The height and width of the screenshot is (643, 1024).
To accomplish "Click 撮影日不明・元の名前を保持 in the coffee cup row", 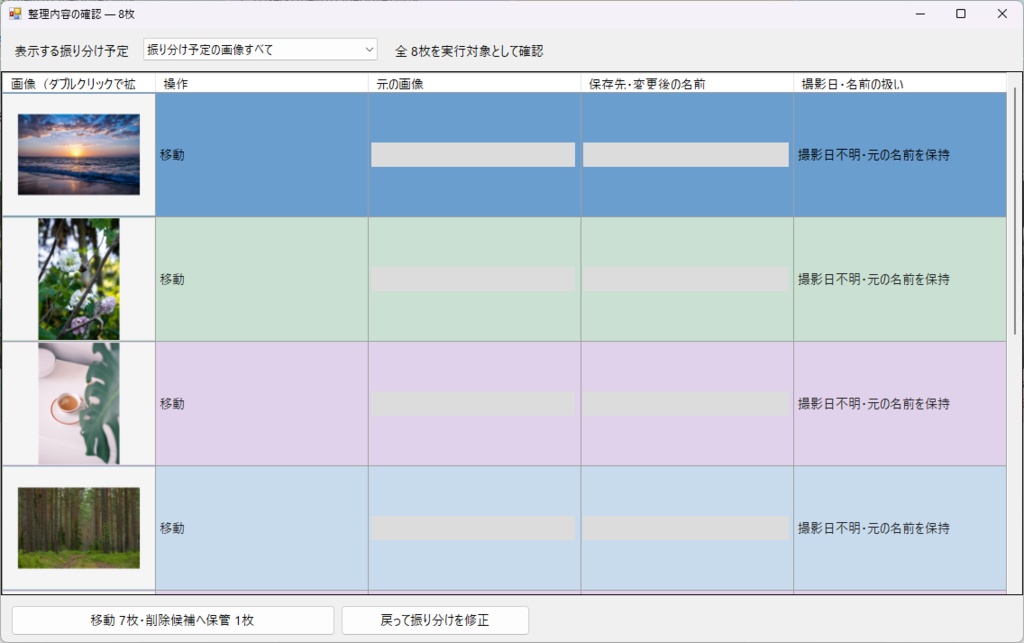I will click(x=873, y=403).
